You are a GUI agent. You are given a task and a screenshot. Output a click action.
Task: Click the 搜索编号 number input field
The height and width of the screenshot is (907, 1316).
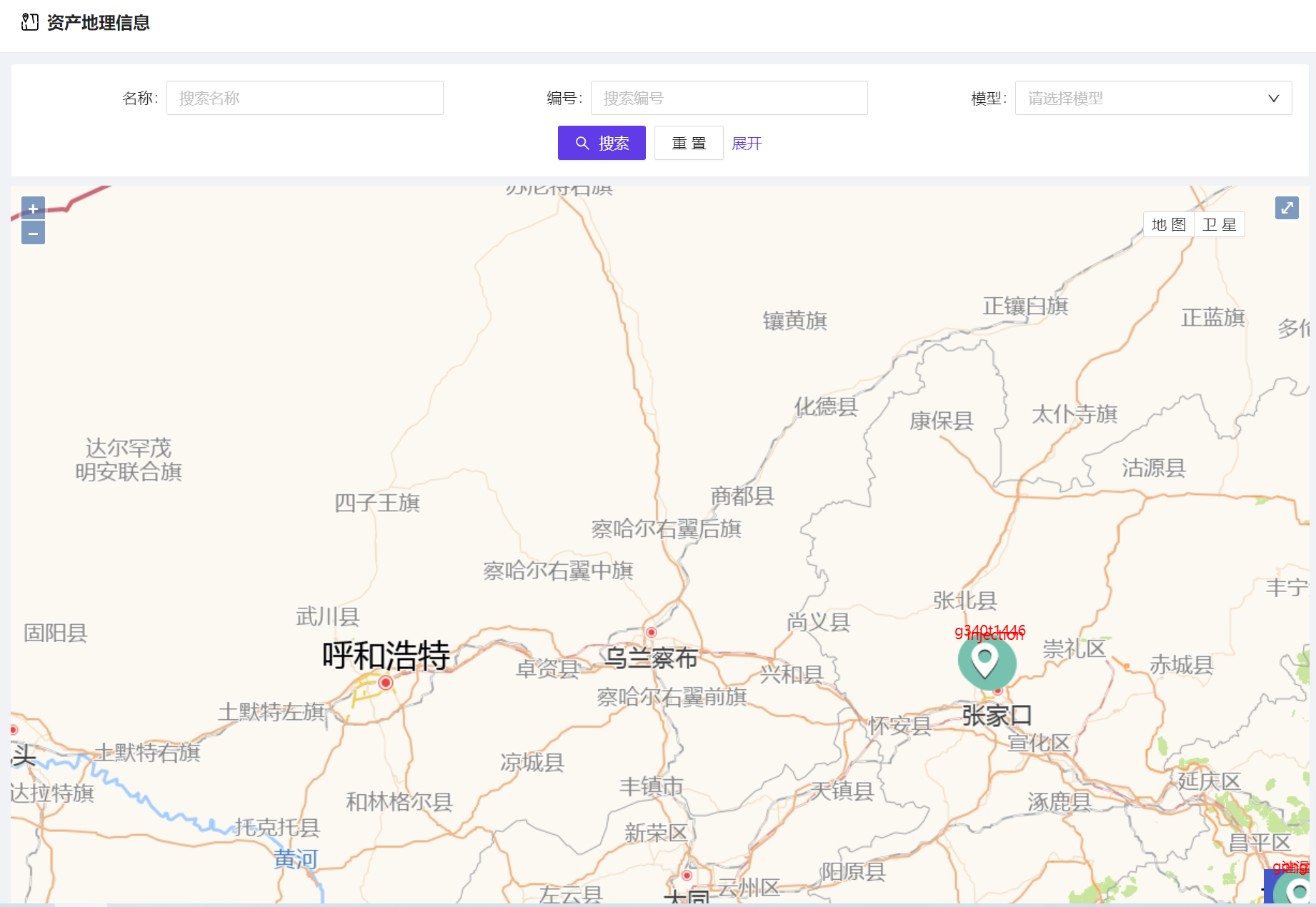tap(729, 98)
